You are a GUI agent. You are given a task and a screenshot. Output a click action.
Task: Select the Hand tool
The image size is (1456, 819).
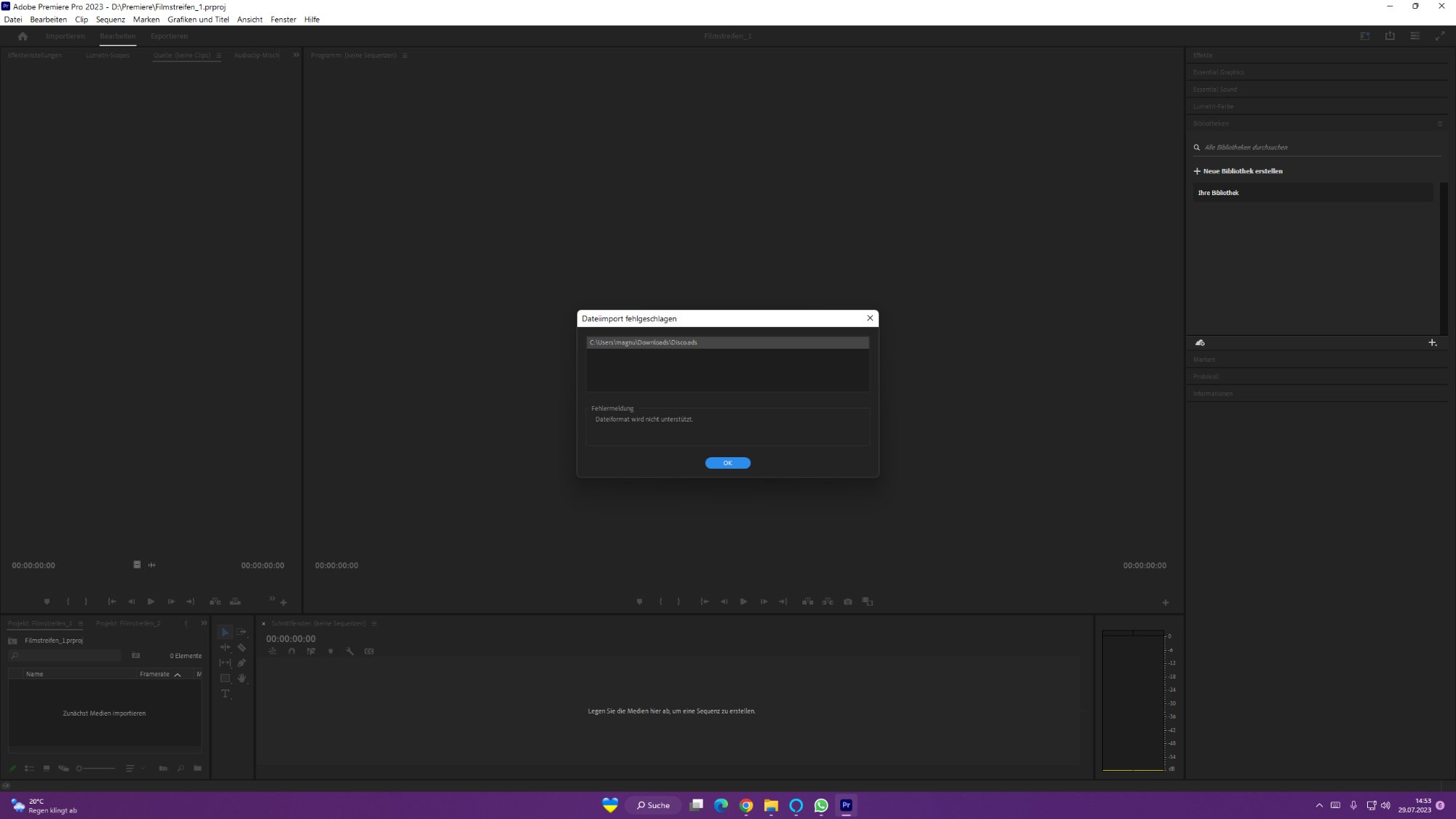[242, 678]
